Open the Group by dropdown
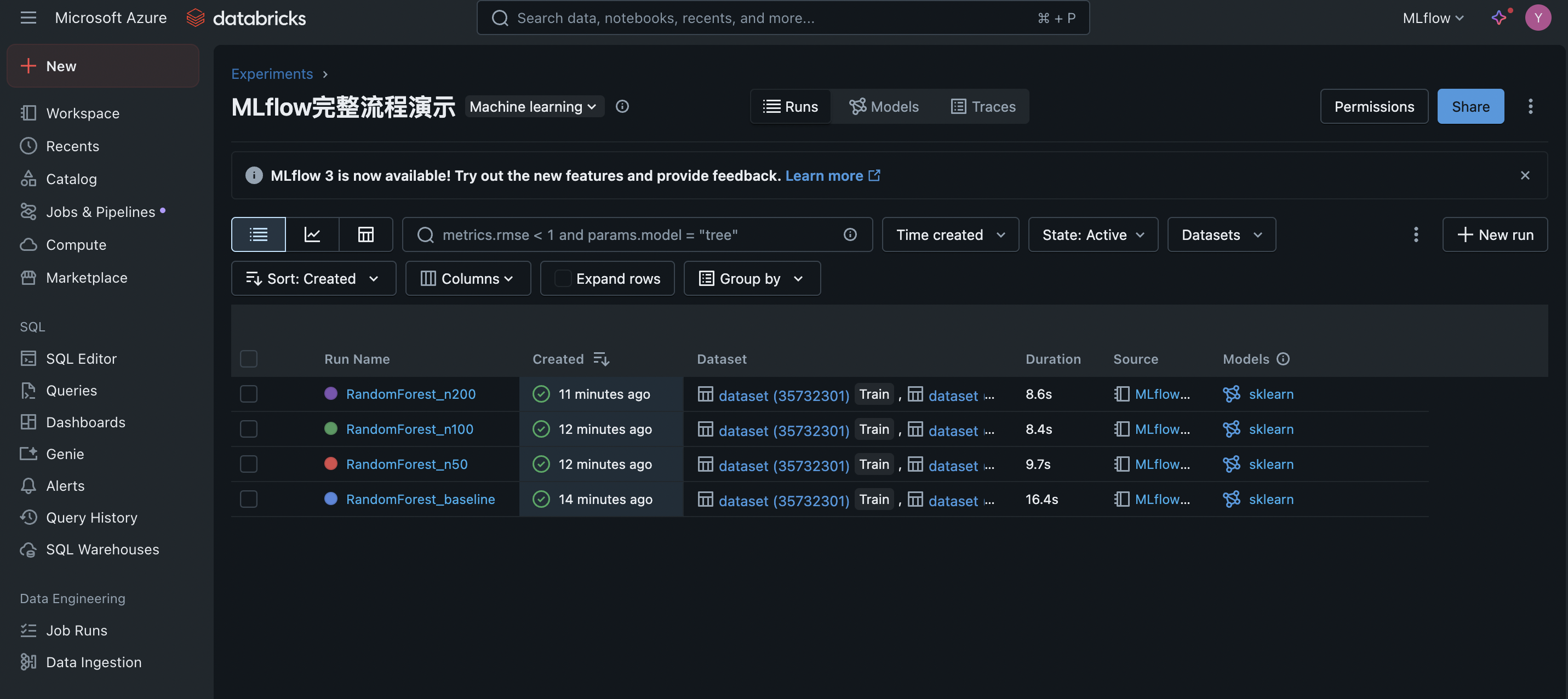 (752, 278)
